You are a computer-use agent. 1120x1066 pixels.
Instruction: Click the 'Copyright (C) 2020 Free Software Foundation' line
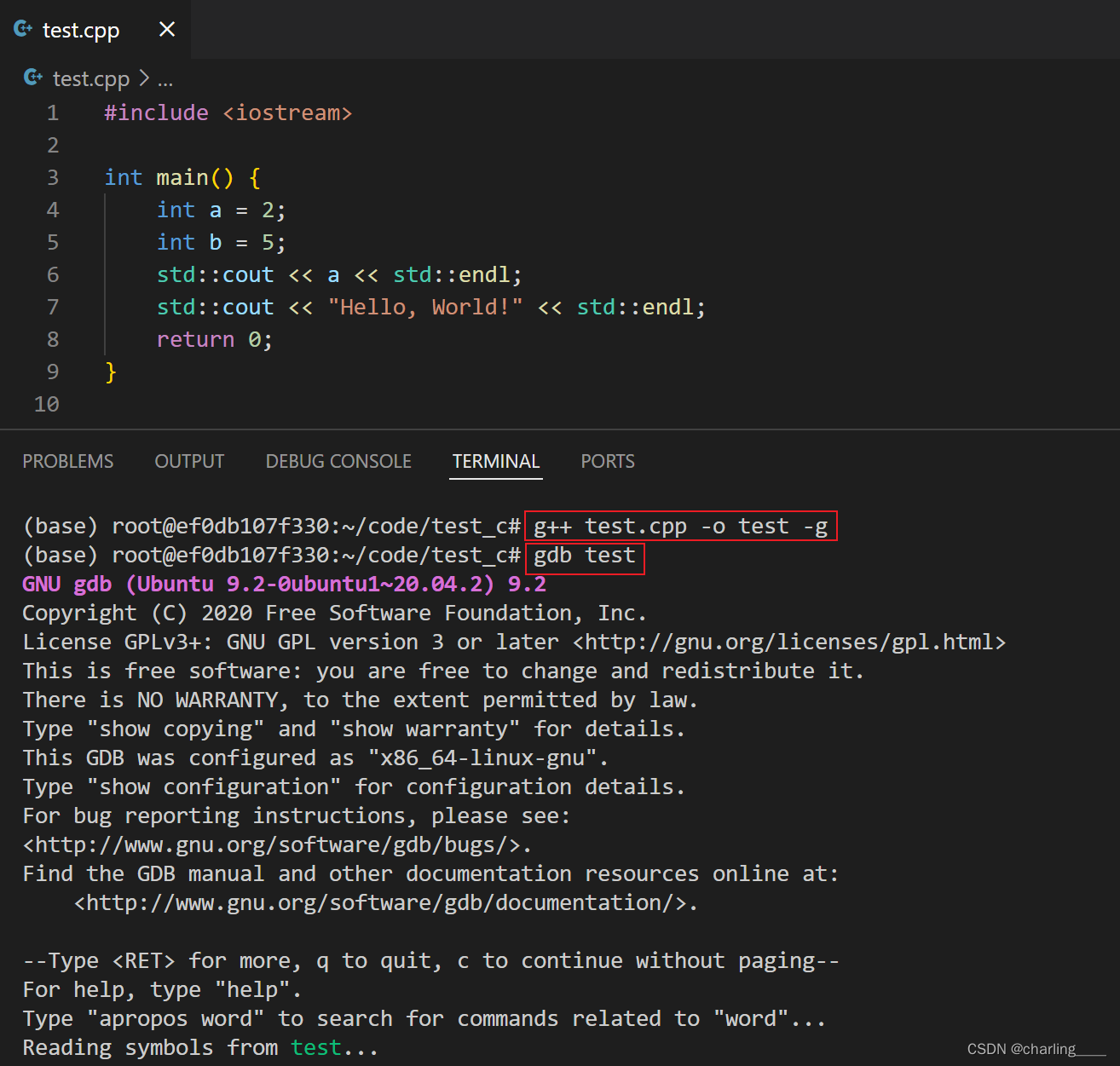coord(335,613)
